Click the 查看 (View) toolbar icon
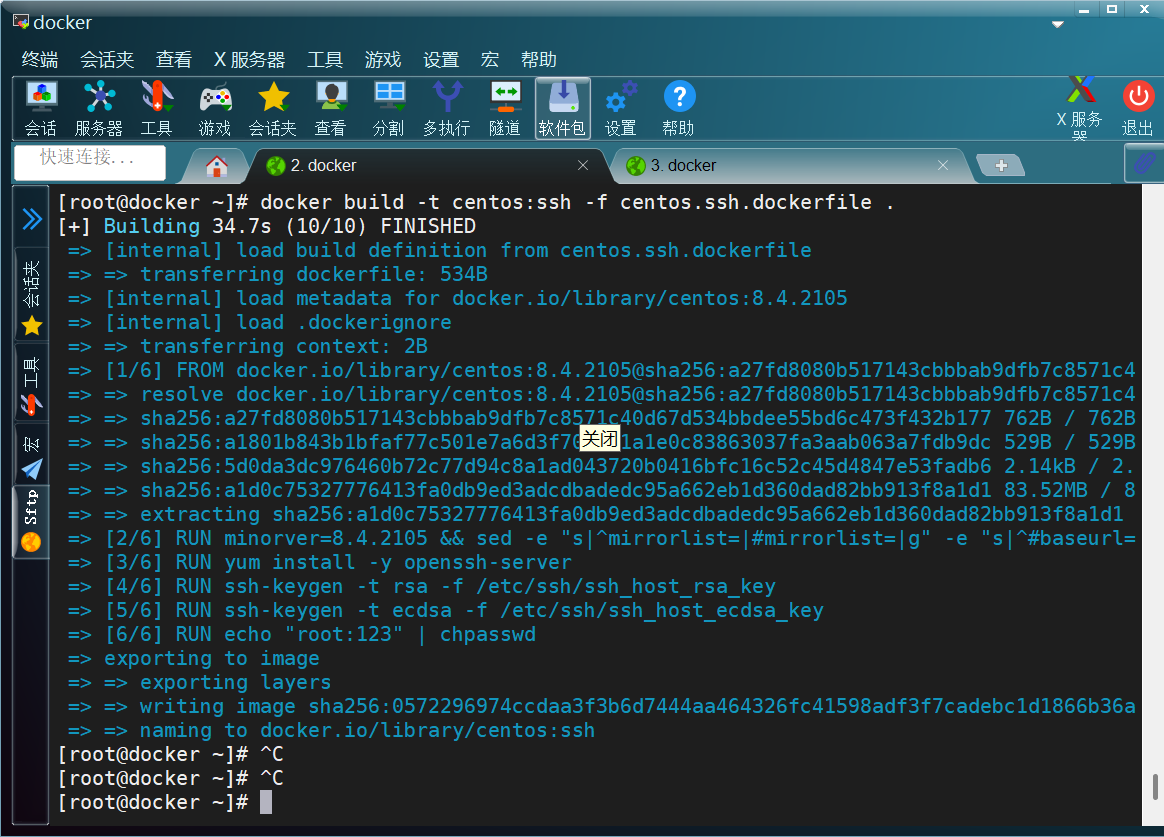The width and height of the screenshot is (1164, 837). (x=330, y=108)
